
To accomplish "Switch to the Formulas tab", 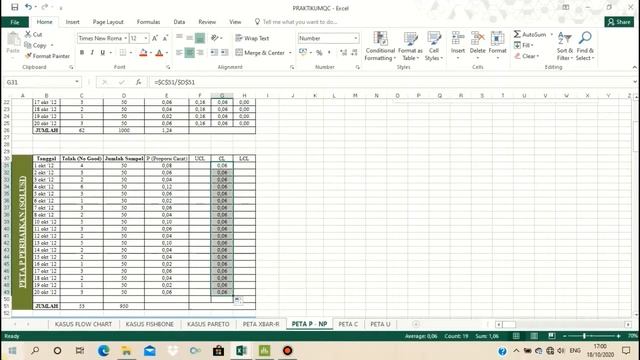I will coord(148,22).
